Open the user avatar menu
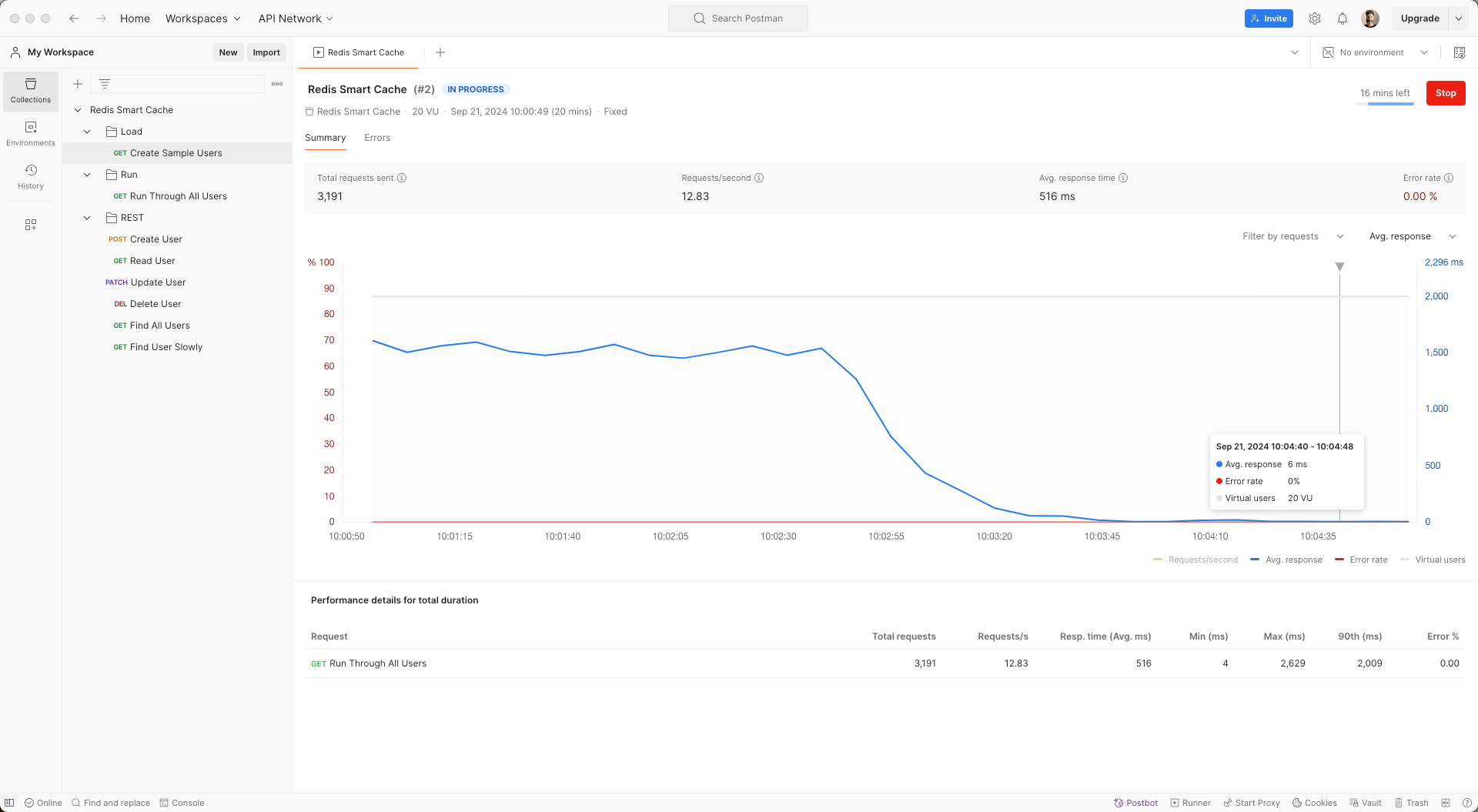The width and height of the screenshot is (1478, 812). pos(1370,18)
